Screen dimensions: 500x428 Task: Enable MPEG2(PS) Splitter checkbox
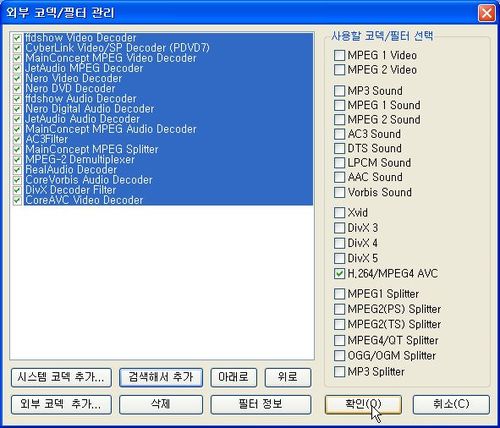click(339, 309)
